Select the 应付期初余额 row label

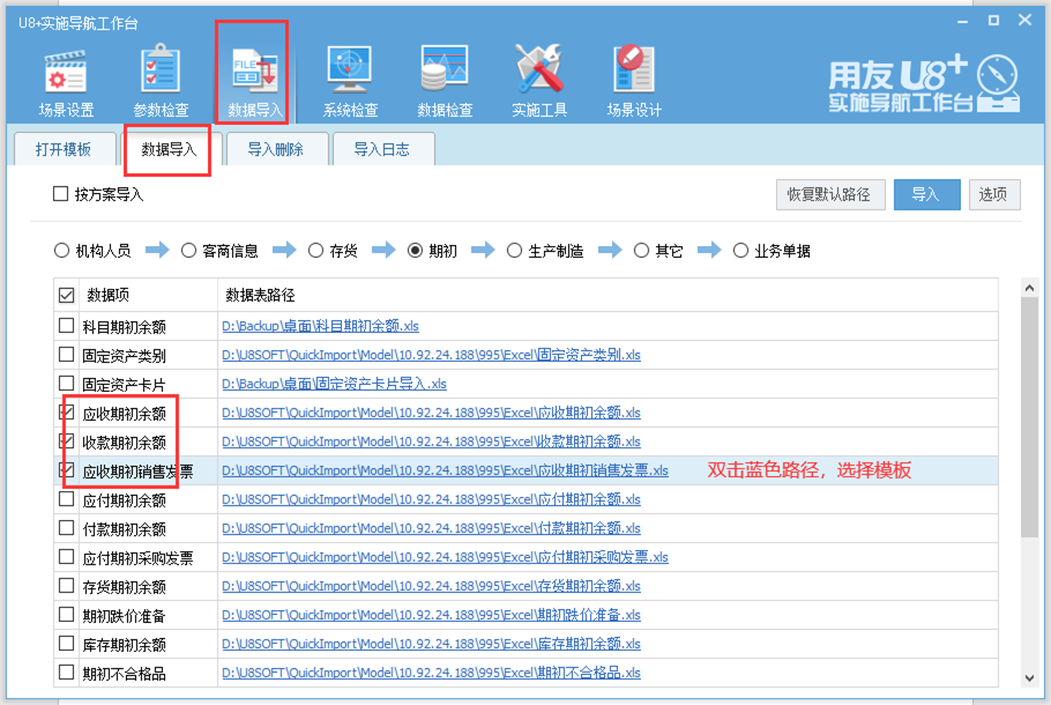coord(124,501)
